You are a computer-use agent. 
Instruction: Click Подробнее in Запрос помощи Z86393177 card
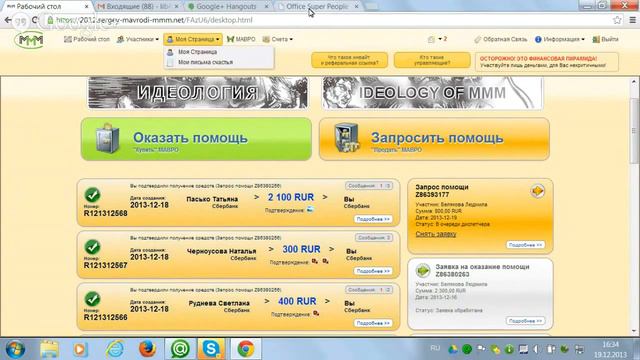pos(525,245)
